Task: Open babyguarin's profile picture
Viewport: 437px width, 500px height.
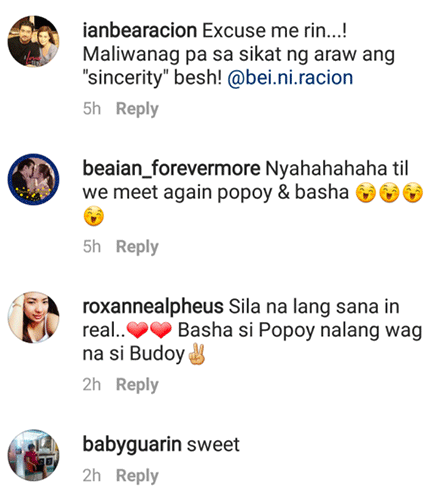Action: (33, 455)
